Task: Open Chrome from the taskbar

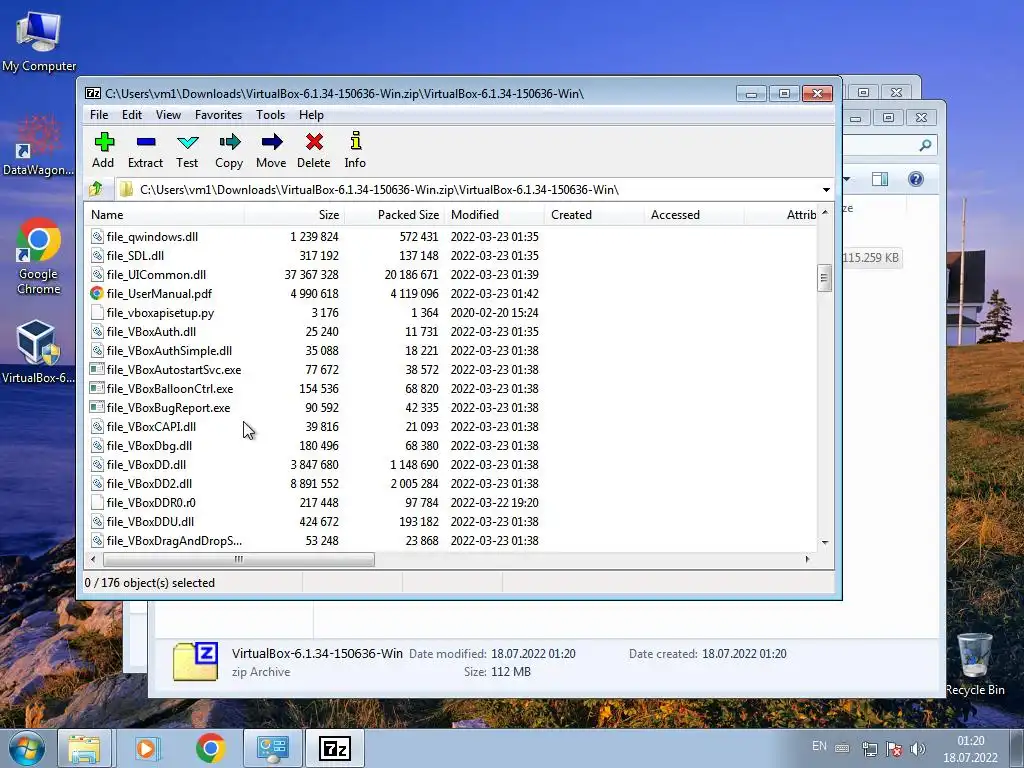Action: point(210,748)
